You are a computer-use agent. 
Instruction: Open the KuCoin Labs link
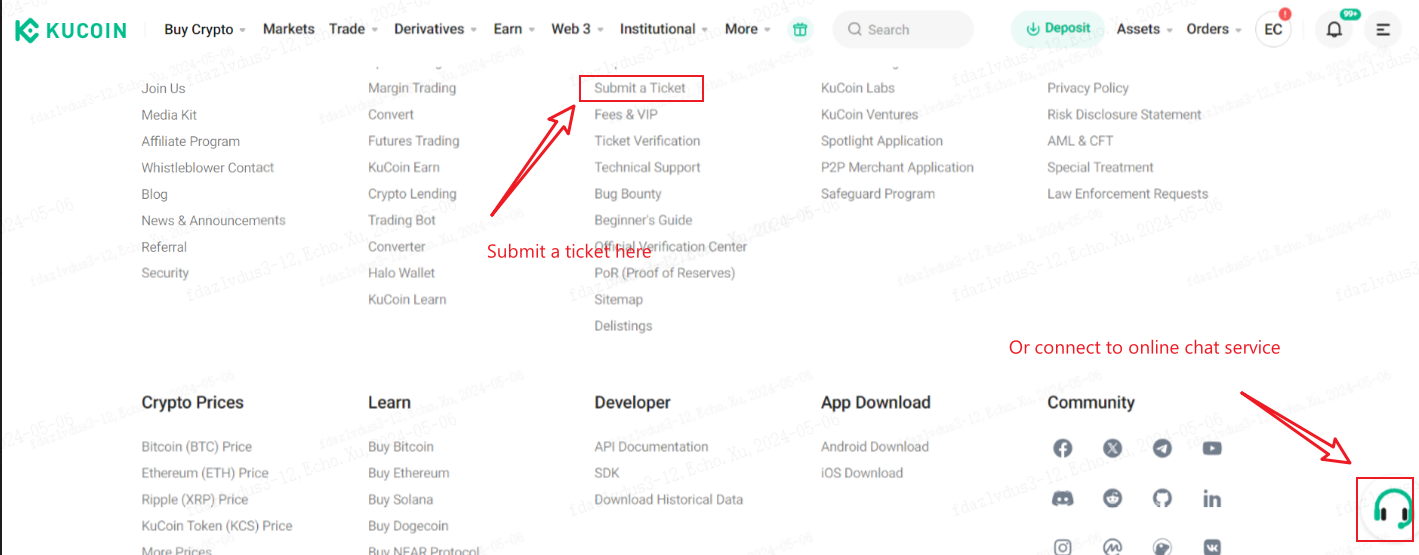coord(858,88)
